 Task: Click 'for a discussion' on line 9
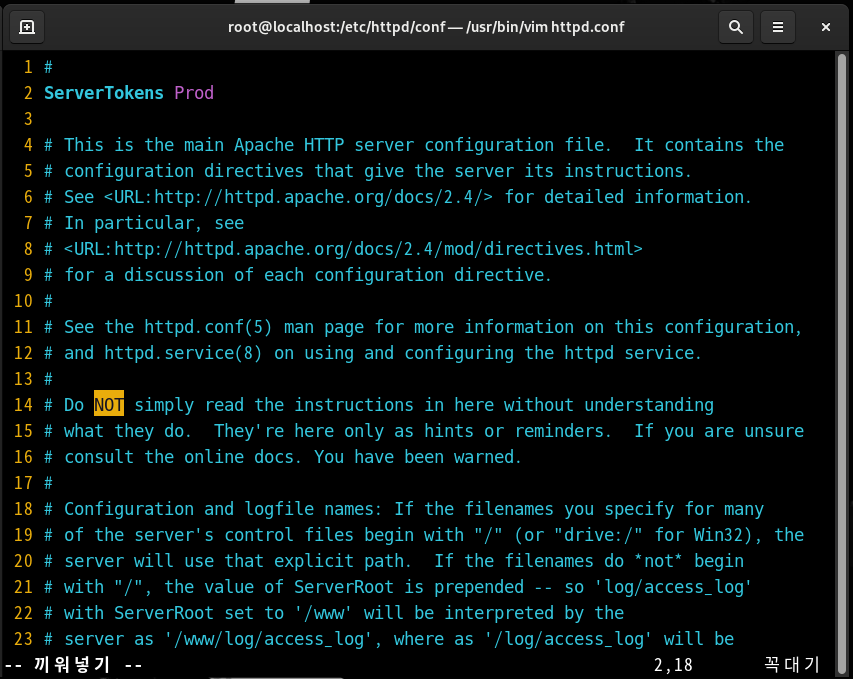pyautogui.click(x=144, y=275)
